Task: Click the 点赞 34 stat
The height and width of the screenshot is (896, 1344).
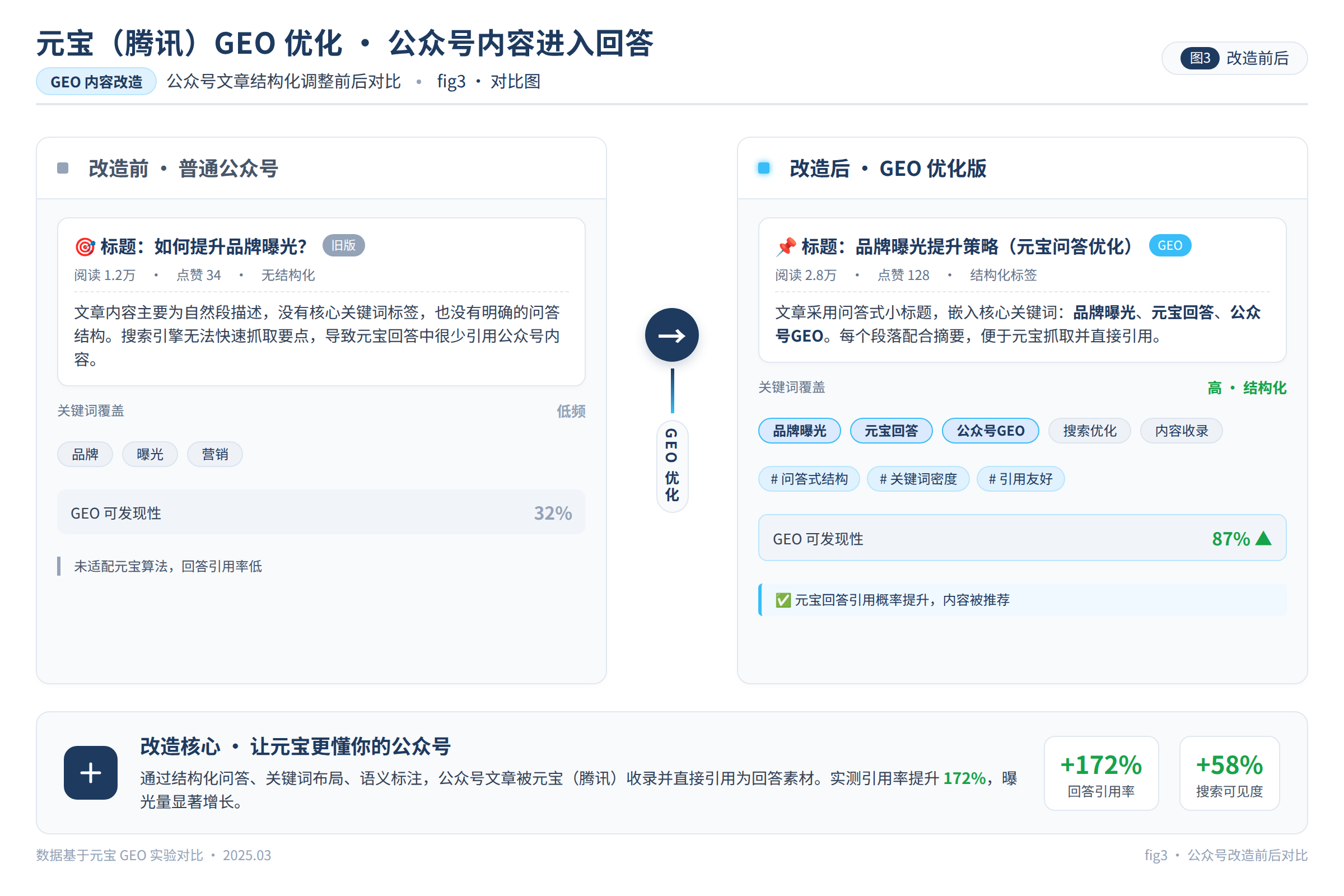Action: click(198, 276)
